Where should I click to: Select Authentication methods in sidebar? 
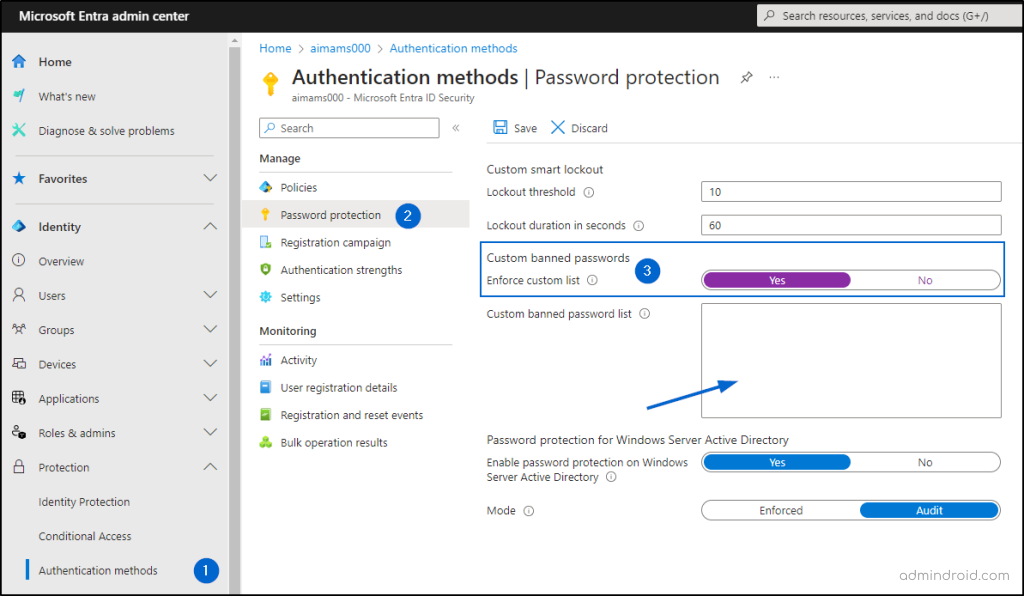(98, 570)
